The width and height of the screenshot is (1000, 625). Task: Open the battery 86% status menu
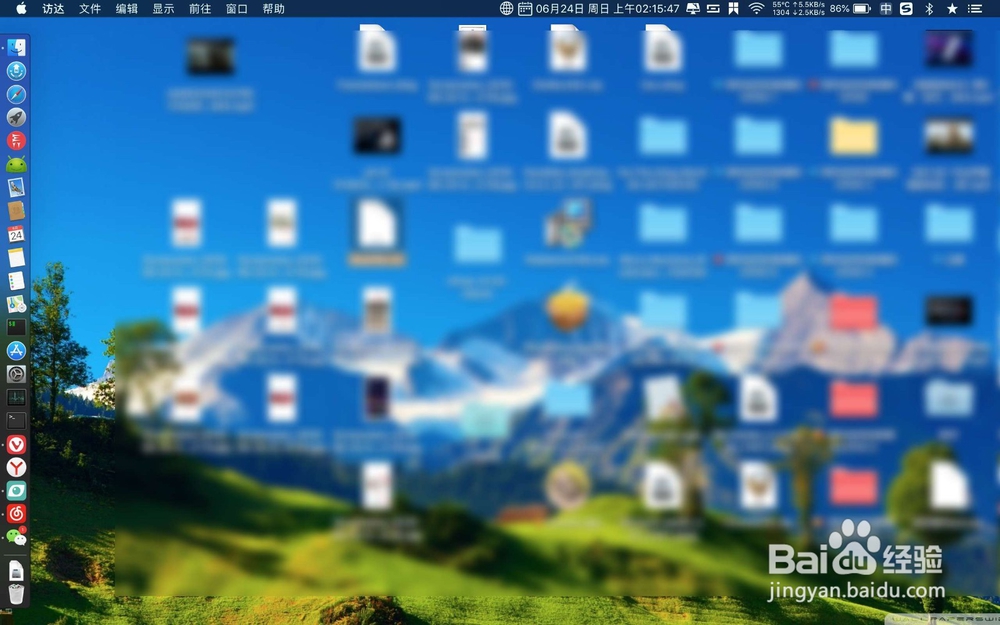pyautogui.click(x=850, y=8)
